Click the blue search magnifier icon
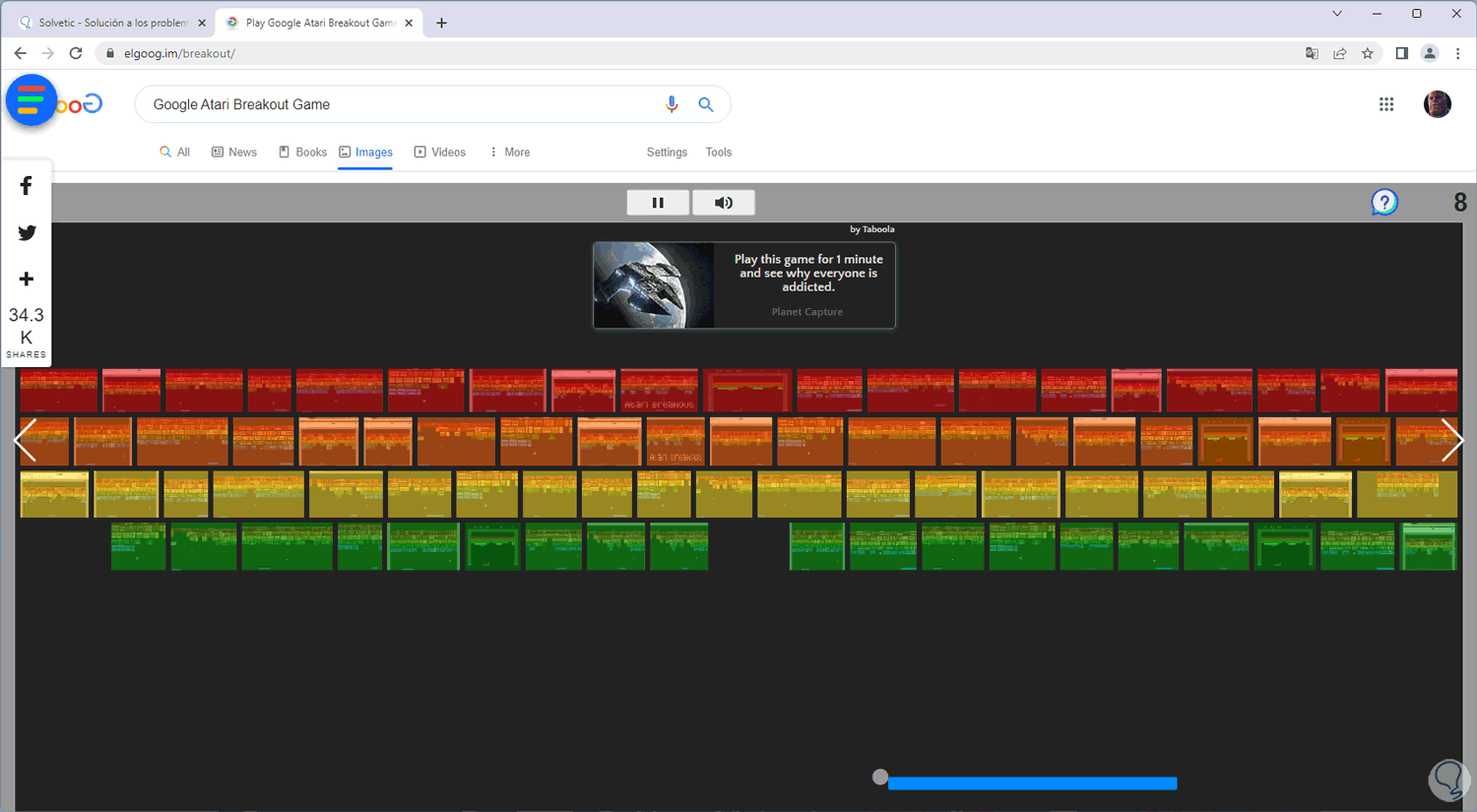This screenshot has height=812, width=1477. pos(706,104)
